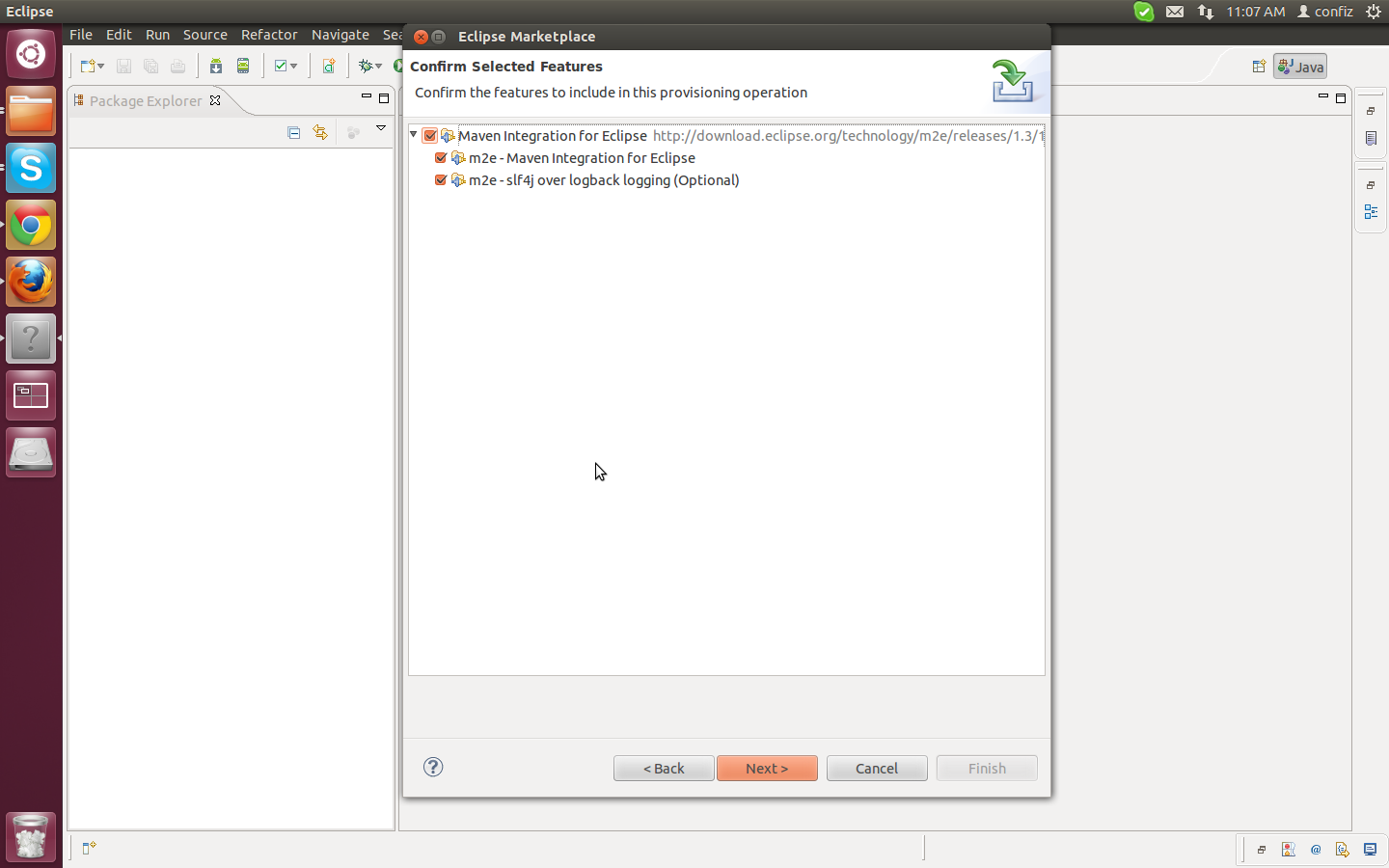Open the system power cog indicator
Image resolution: width=1389 pixels, height=868 pixels.
point(1374,12)
